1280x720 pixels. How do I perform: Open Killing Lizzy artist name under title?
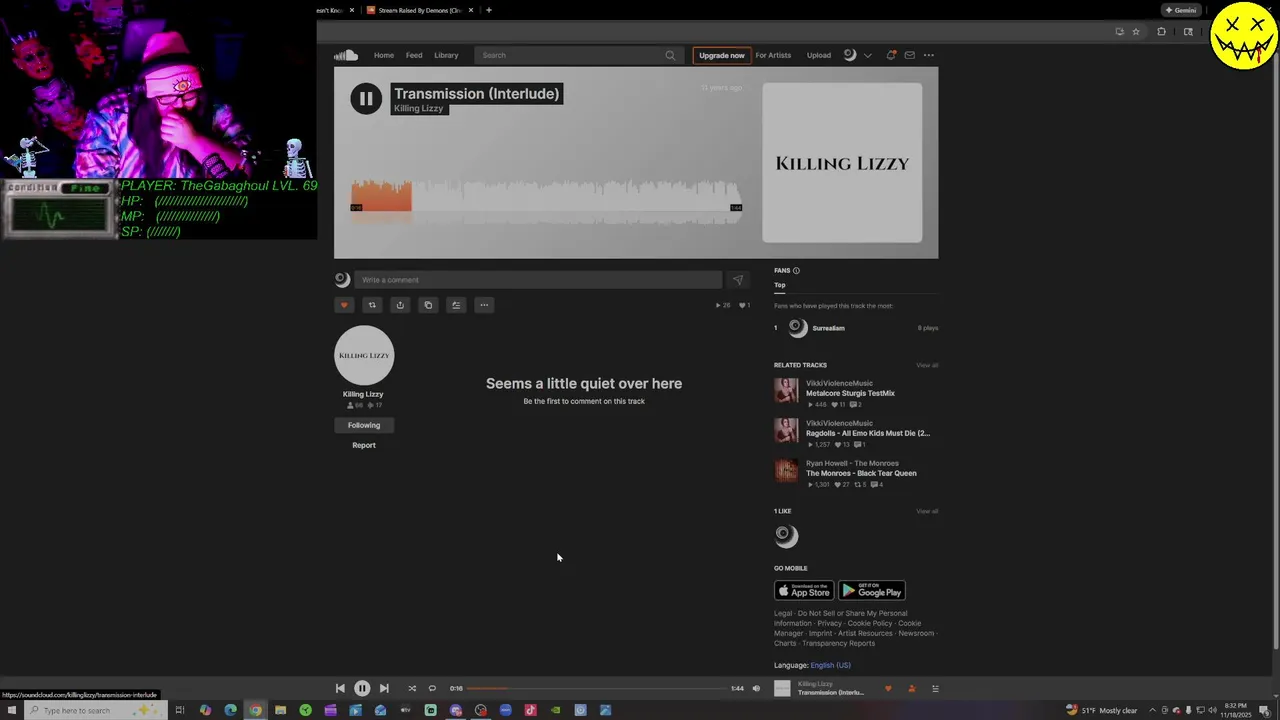tap(418, 108)
